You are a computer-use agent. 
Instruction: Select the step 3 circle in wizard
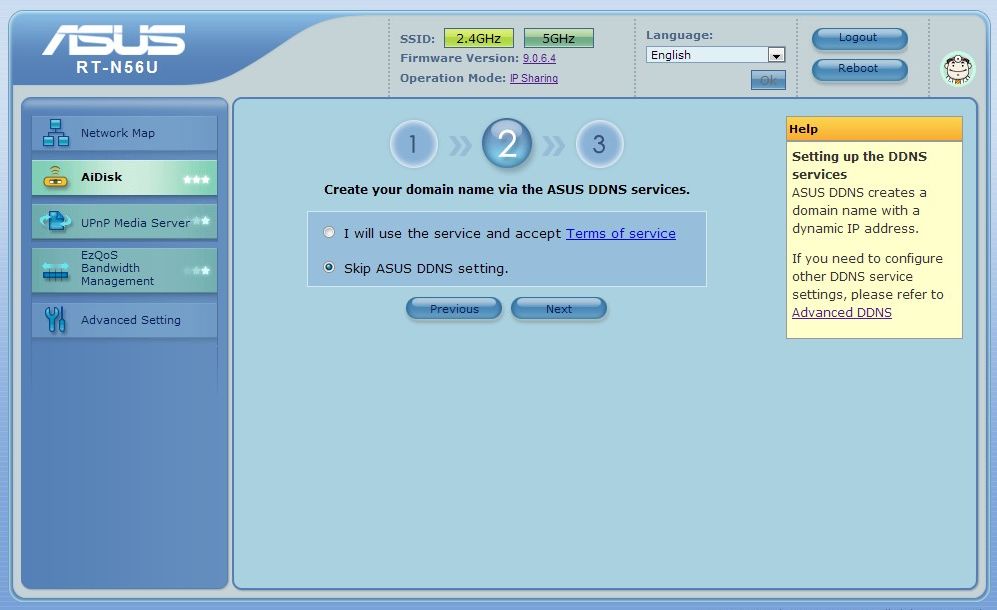(599, 145)
